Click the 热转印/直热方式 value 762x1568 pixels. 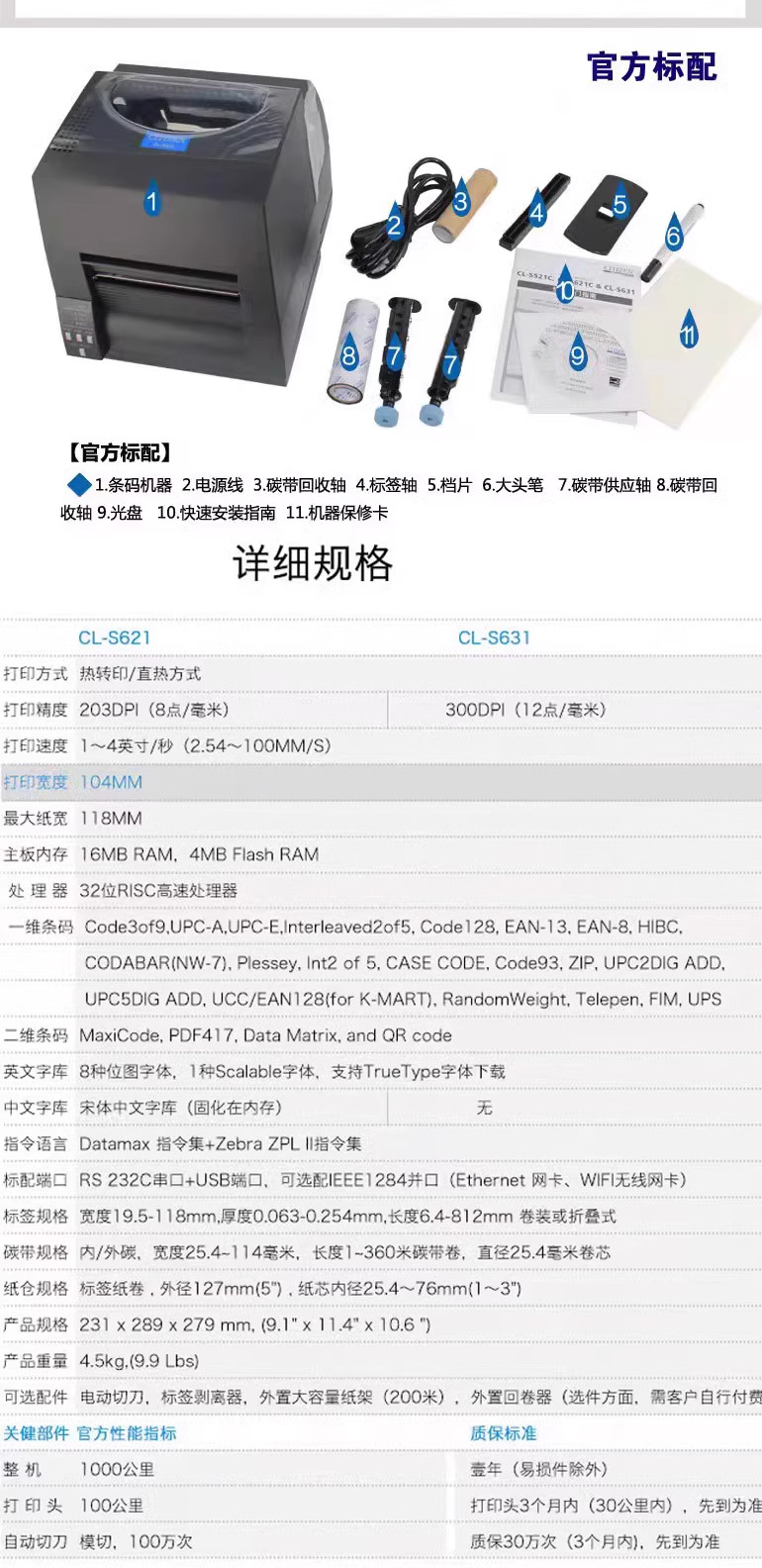click(x=141, y=674)
